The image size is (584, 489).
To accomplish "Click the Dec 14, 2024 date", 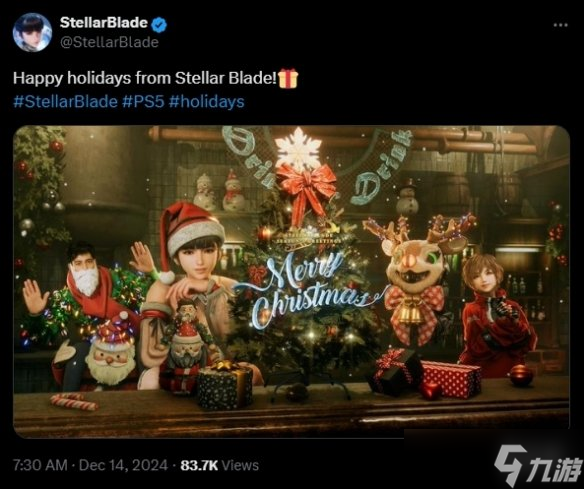I will pyautogui.click(x=123, y=465).
